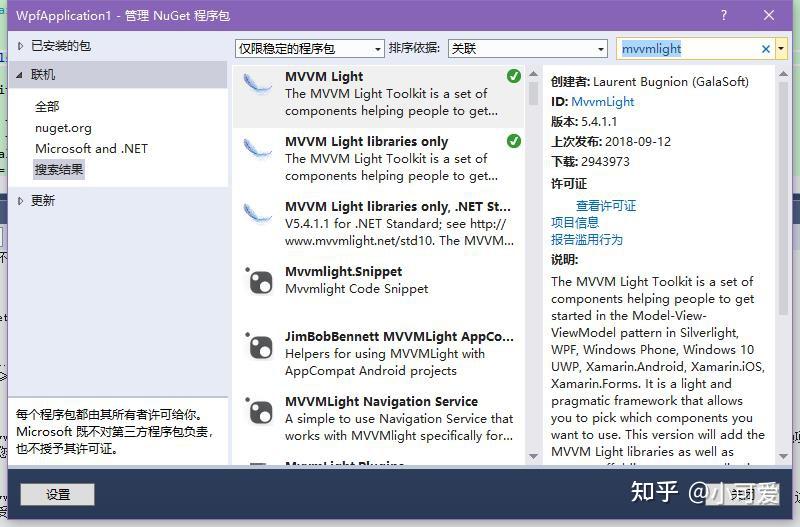Click the MVVM Light libraries only feather icon

tap(257, 148)
